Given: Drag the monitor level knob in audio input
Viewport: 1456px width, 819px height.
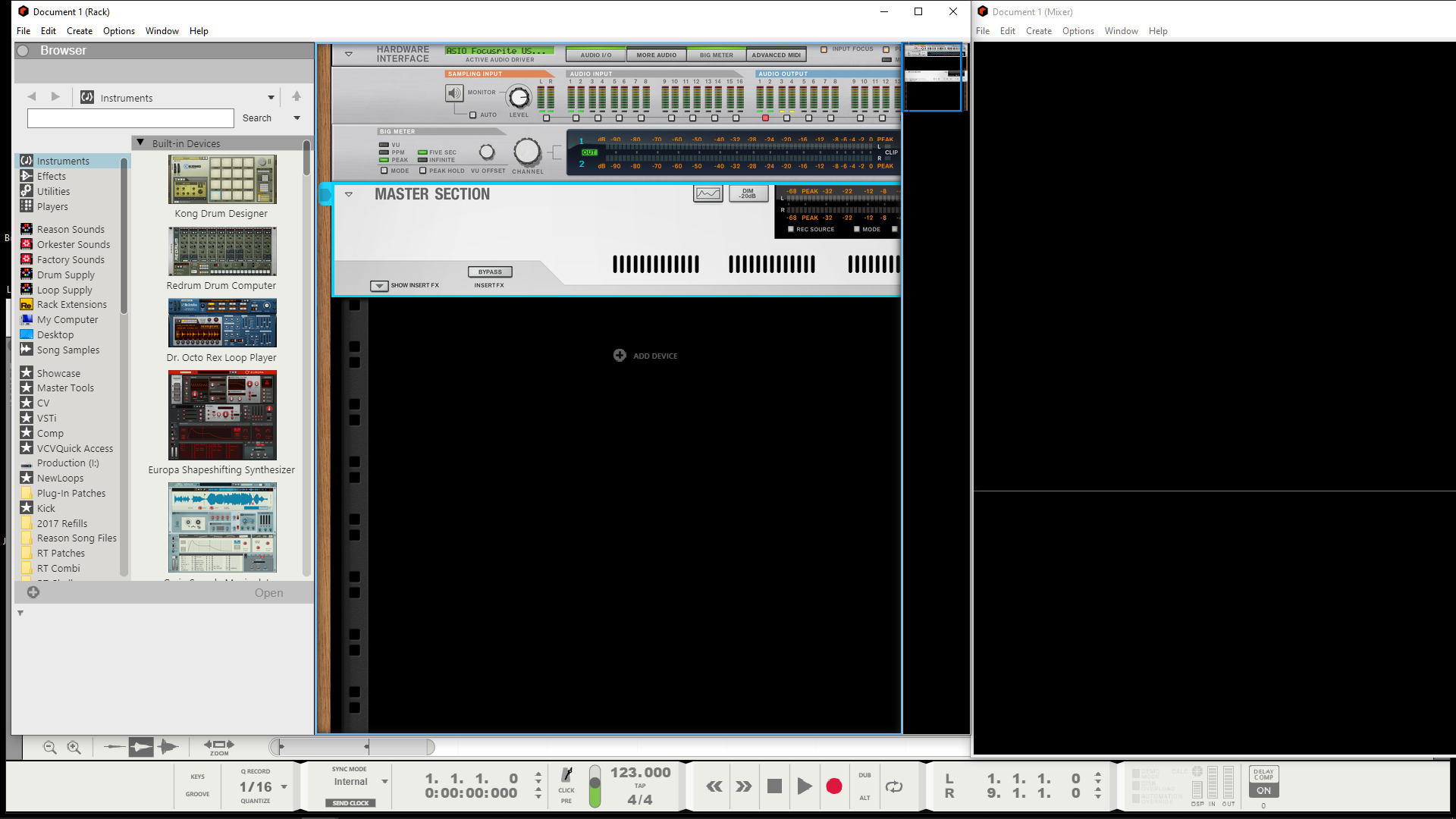Looking at the screenshot, I should [519, 92].
